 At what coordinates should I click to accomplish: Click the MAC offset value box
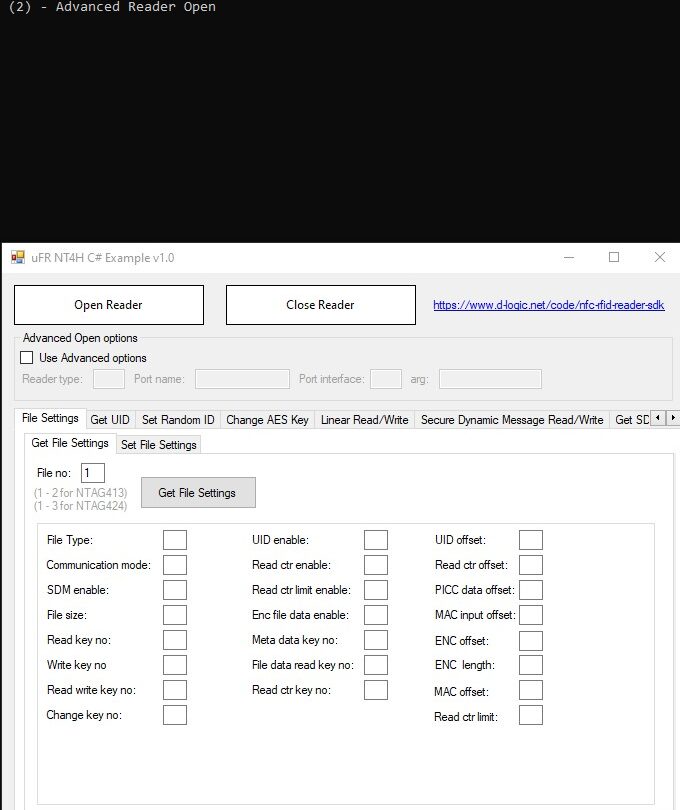tap(531, 691)
